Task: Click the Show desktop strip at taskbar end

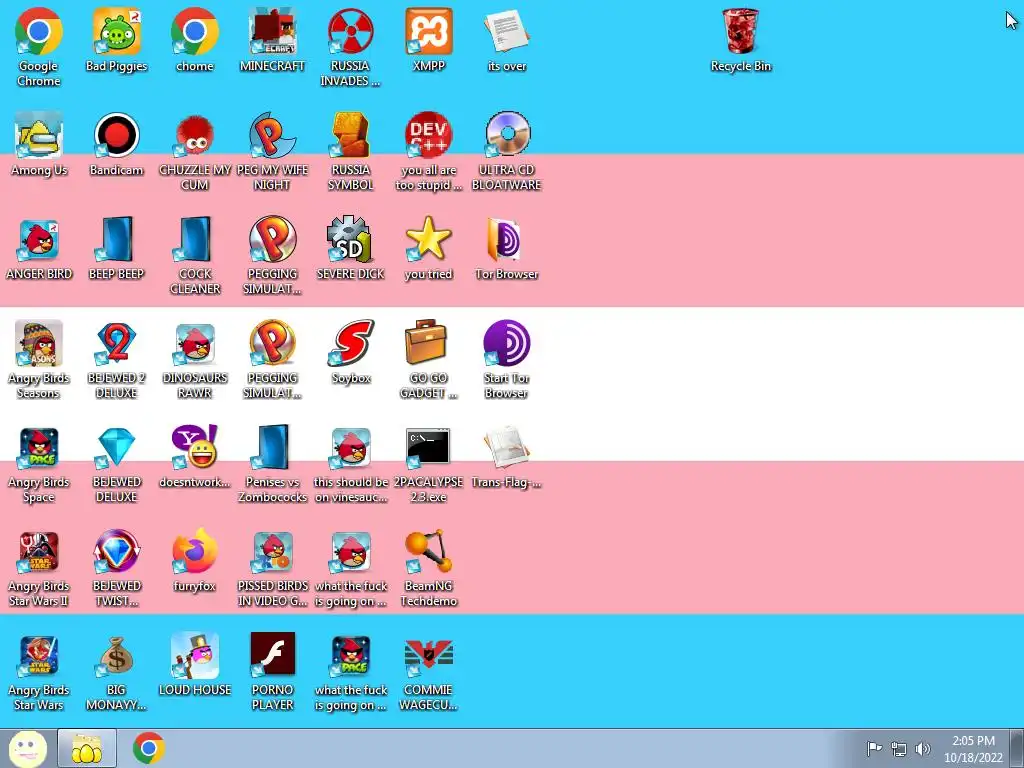Action: (1017, 748)
